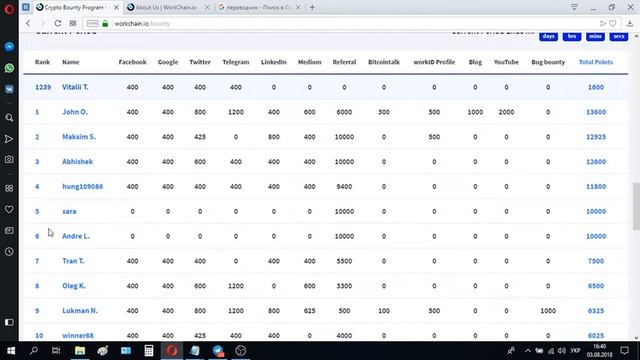Close the About Us WorkChain tab
This screenshot has width=640, height=360.
coord(207,7)
